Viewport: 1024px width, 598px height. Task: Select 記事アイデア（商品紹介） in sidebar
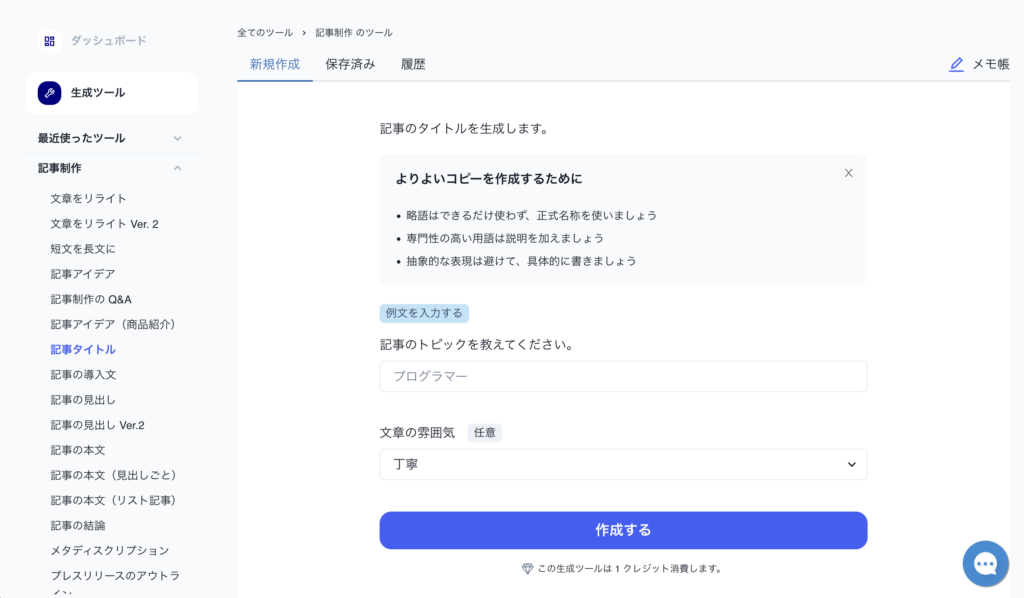coord(113,324)
